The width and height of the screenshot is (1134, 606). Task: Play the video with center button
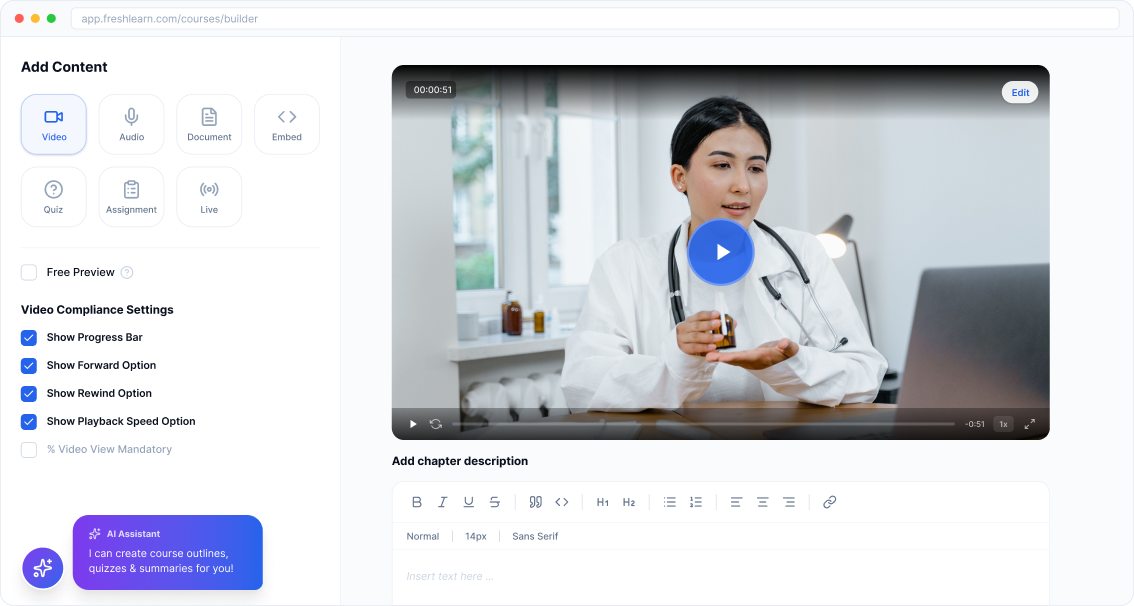pos(721,252)
